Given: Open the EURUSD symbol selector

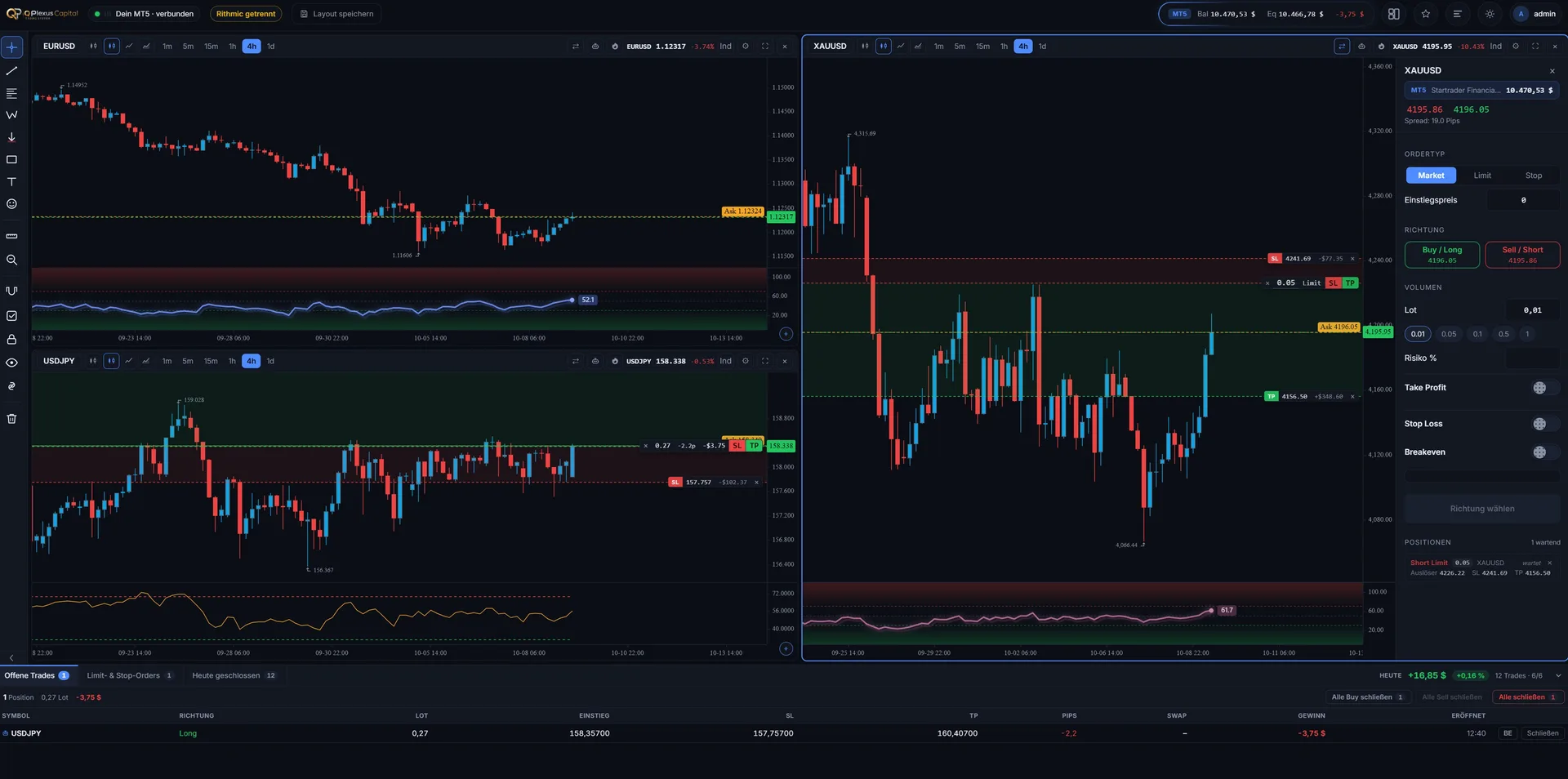Looking at the screenshot, I should (x=59, y=47).
